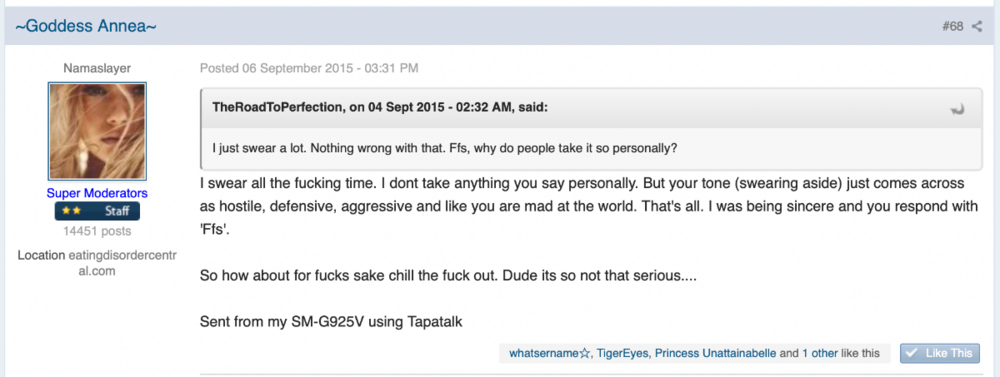Like the post with the Like This button
This screenshot has height=377, width=1000.
939,353
